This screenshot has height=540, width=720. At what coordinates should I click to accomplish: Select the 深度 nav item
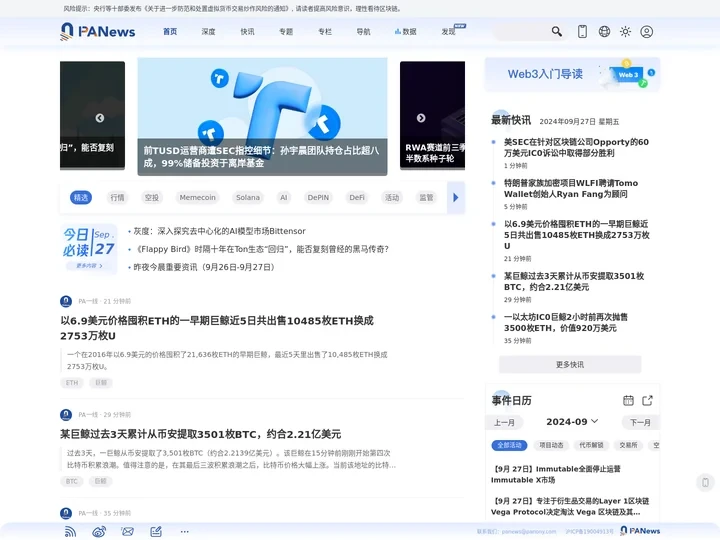tap(208, 32)
